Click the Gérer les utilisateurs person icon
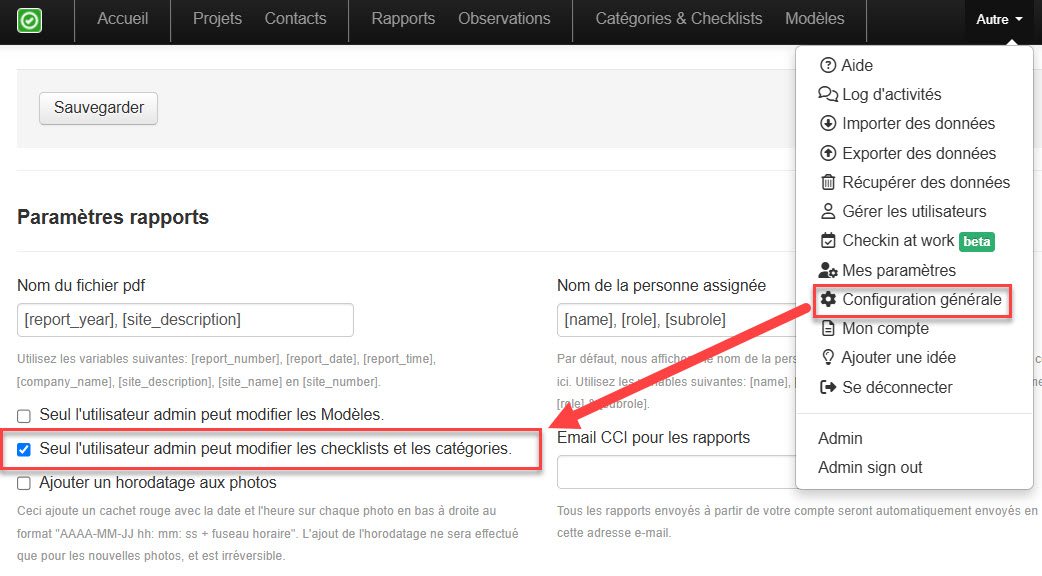Screen dimensions: 1042x576 (x=827, y=211)
